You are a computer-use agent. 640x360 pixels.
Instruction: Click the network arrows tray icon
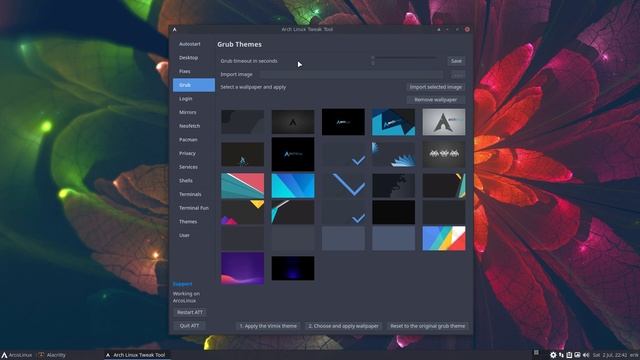[x=561, y=355]
